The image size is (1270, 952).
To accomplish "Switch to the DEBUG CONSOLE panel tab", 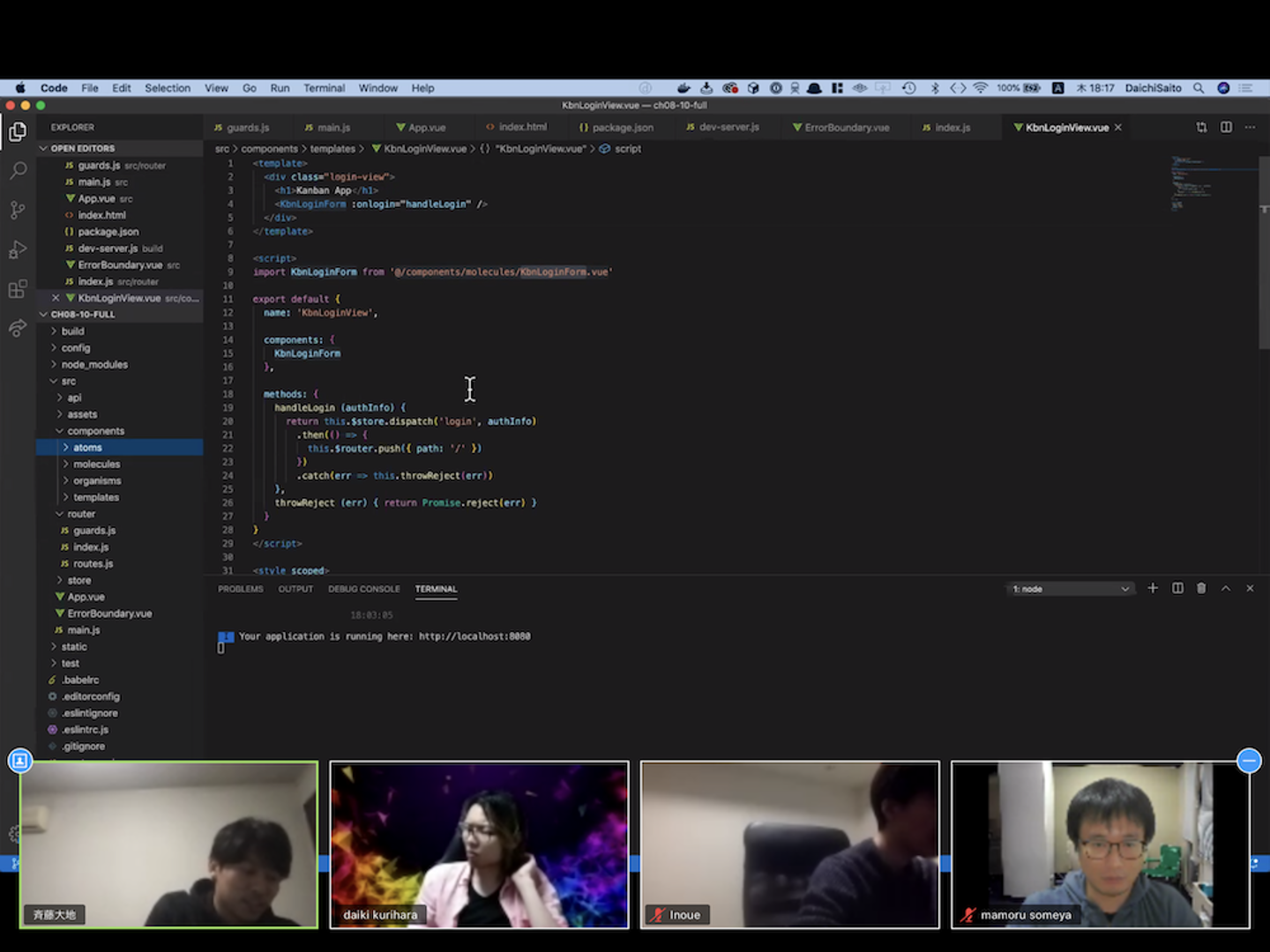I will [364, 589].
